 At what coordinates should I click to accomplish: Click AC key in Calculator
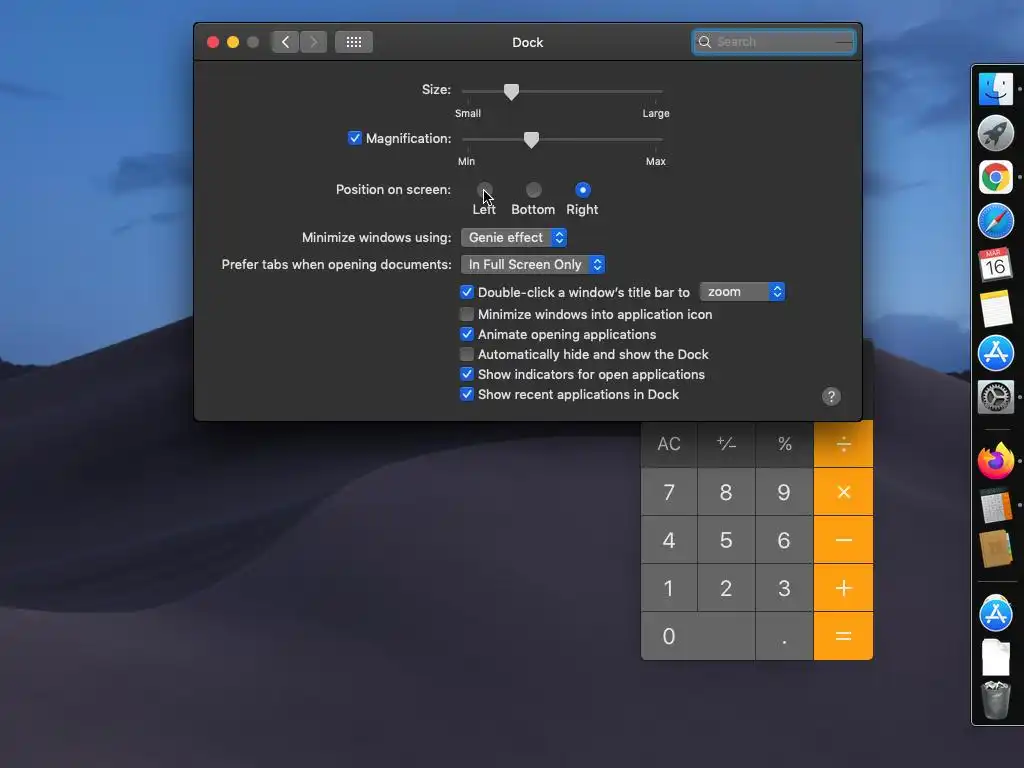pos(669,444)
